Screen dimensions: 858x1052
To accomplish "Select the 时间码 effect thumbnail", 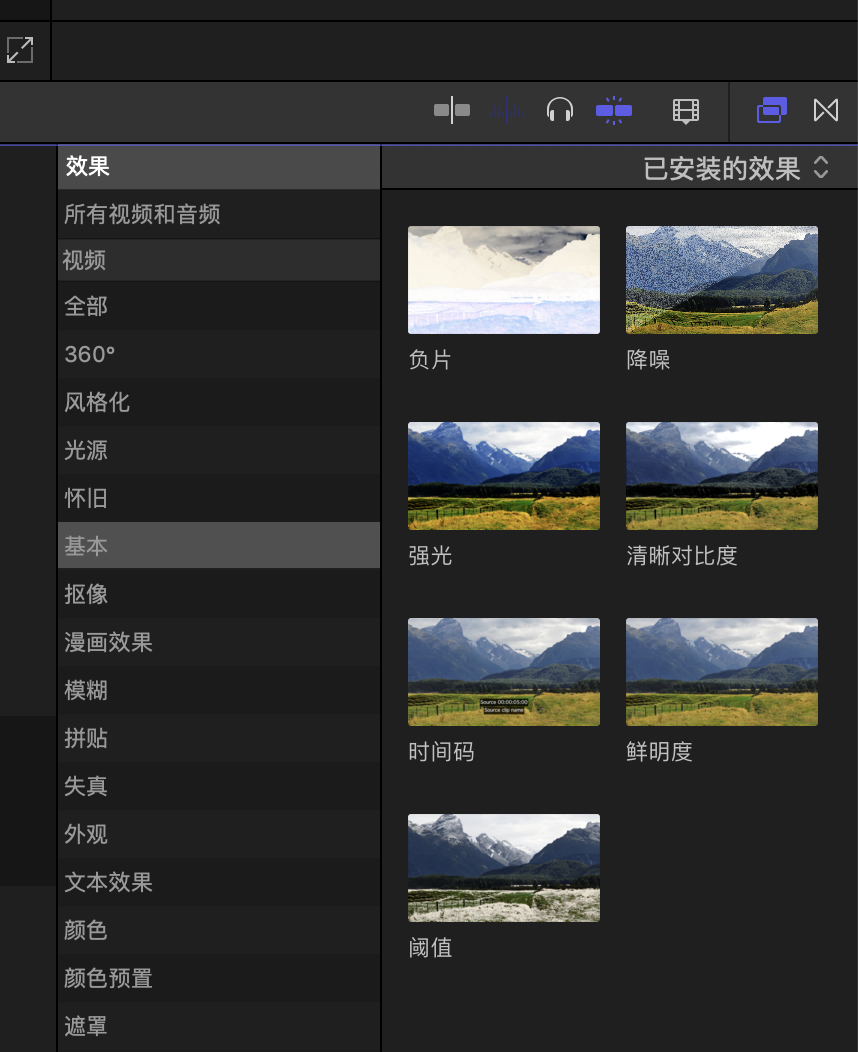I will [503, 672].
